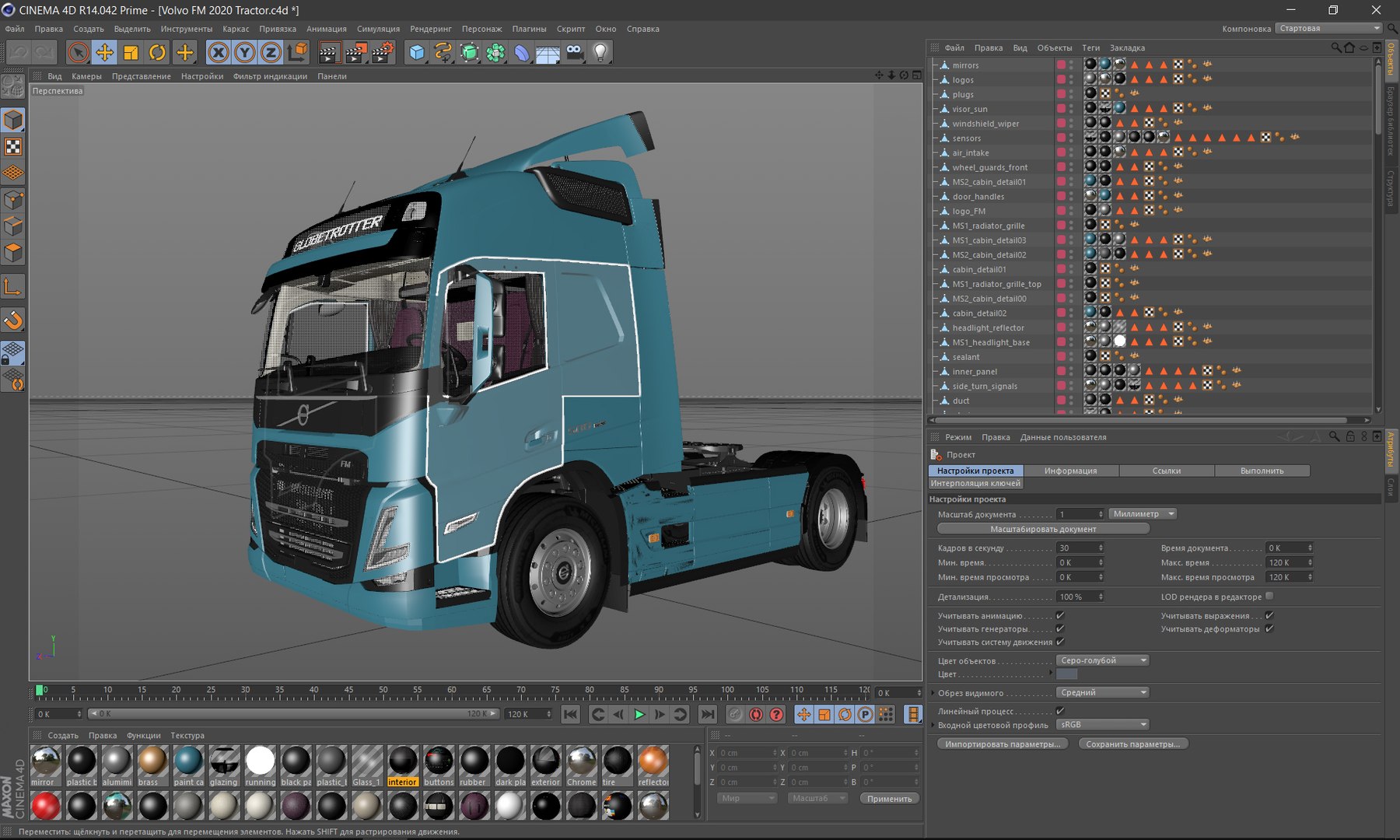Toggle Z axis lock

coord(271,53)
